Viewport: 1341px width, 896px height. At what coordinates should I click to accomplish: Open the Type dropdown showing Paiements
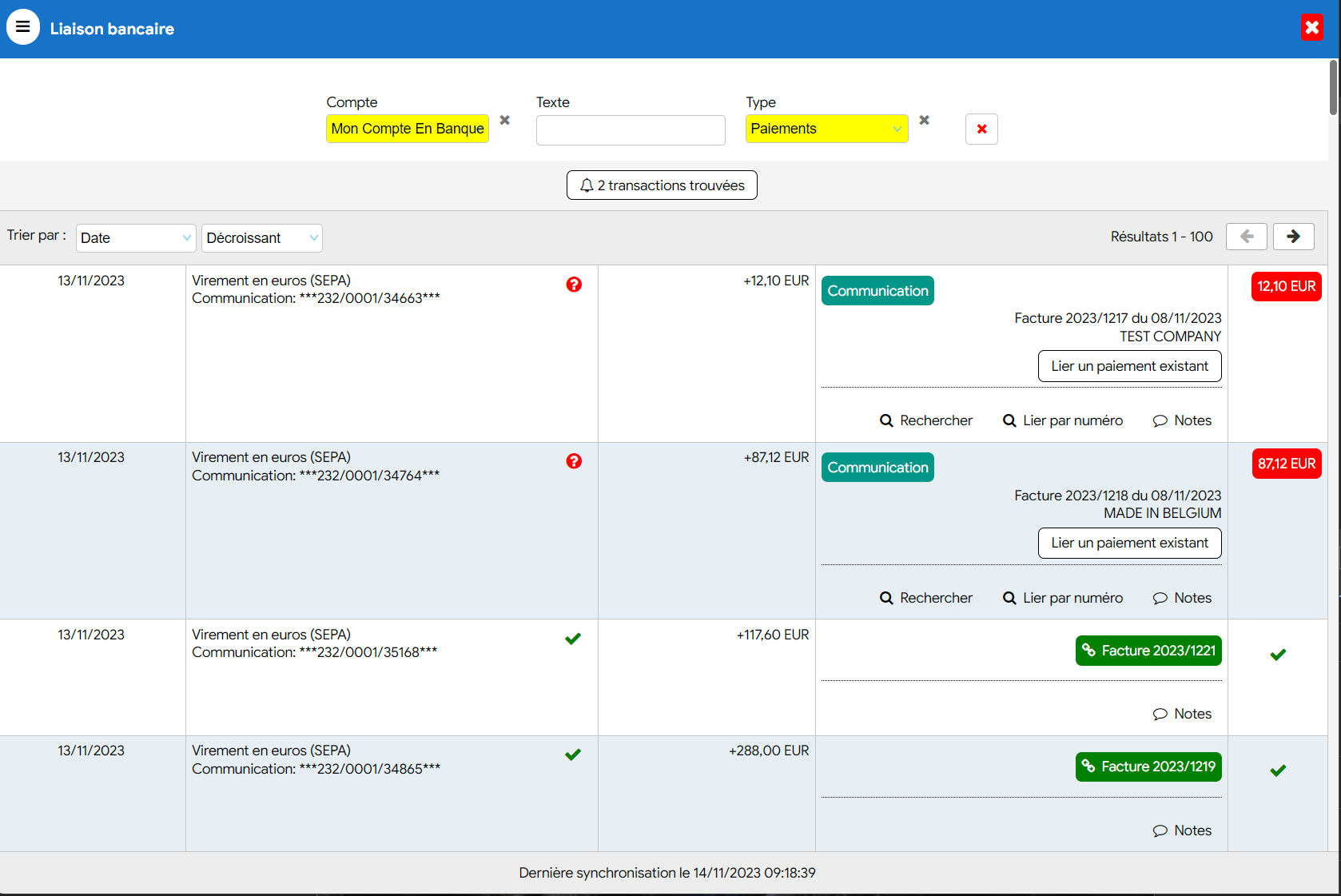[826, 129]
